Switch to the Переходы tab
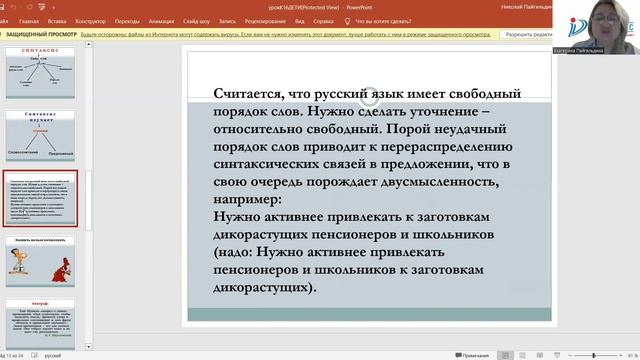640x360 pixels. click(127, 21)
